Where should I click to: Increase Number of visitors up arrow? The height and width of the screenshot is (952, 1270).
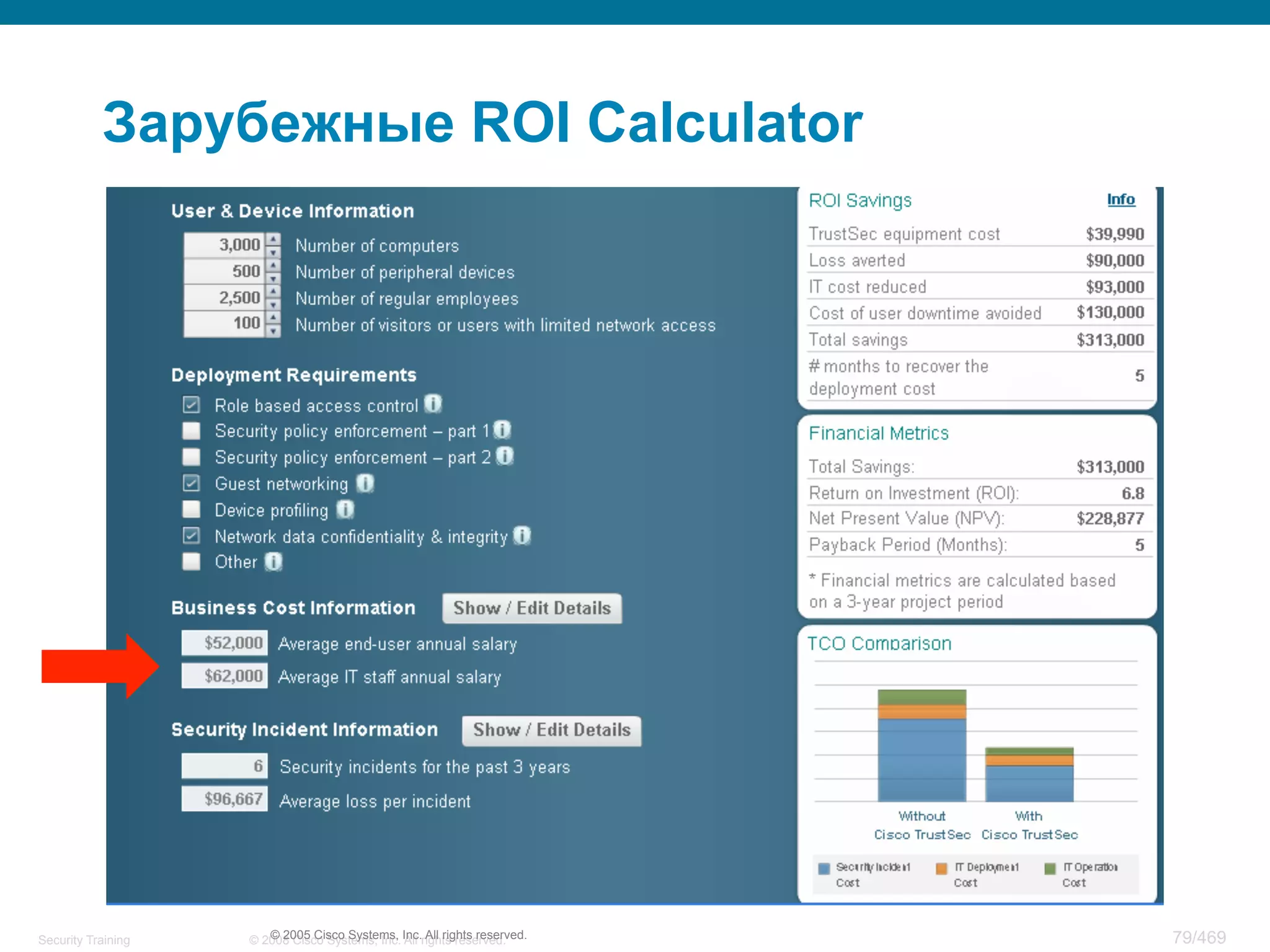point(273,317)
